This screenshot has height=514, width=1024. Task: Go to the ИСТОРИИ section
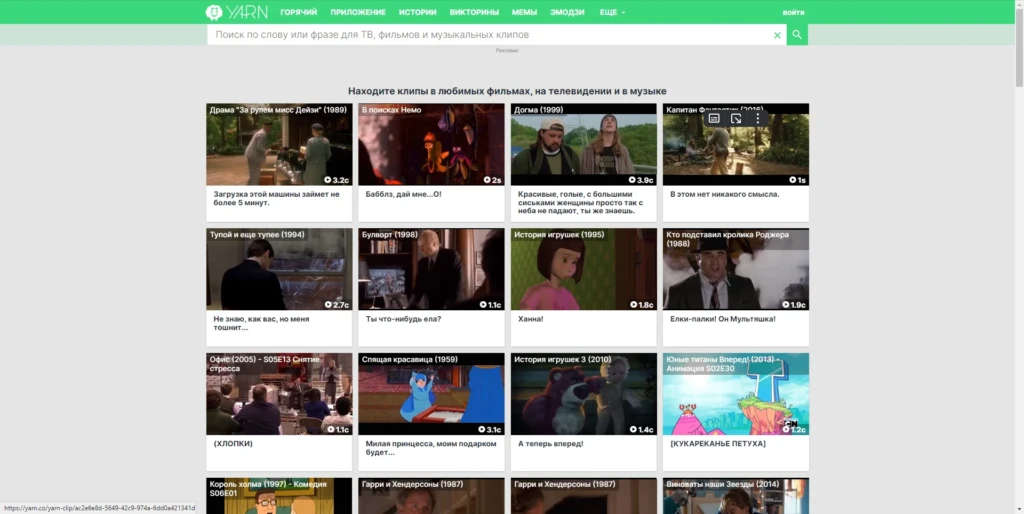[x=417, y=12]
